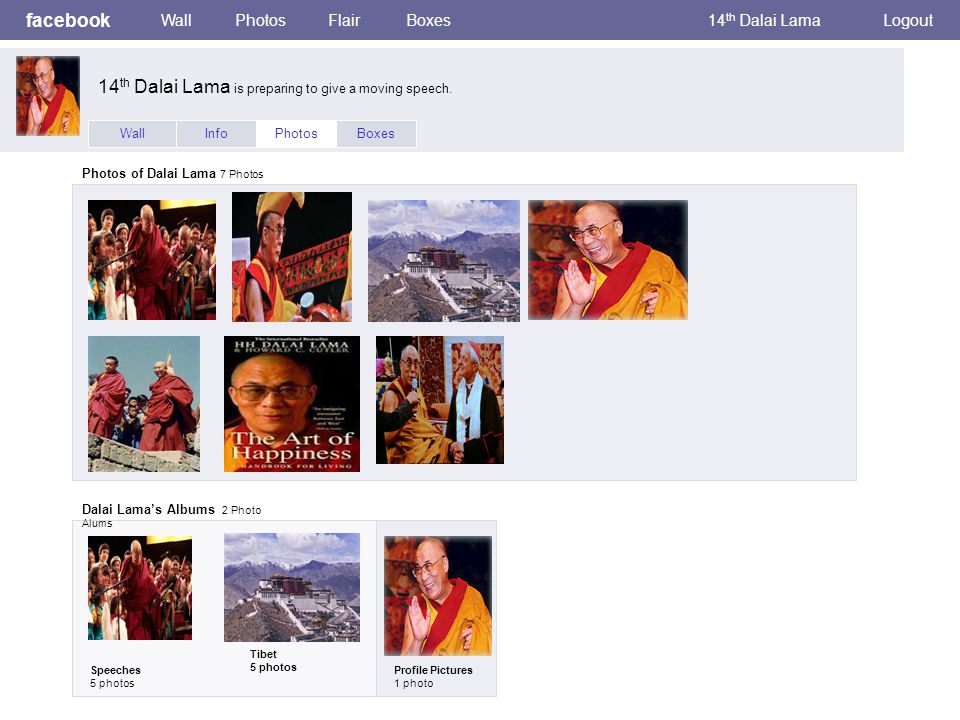Click the Tibet album title
The image size is (960, 720).
point(263,654)
